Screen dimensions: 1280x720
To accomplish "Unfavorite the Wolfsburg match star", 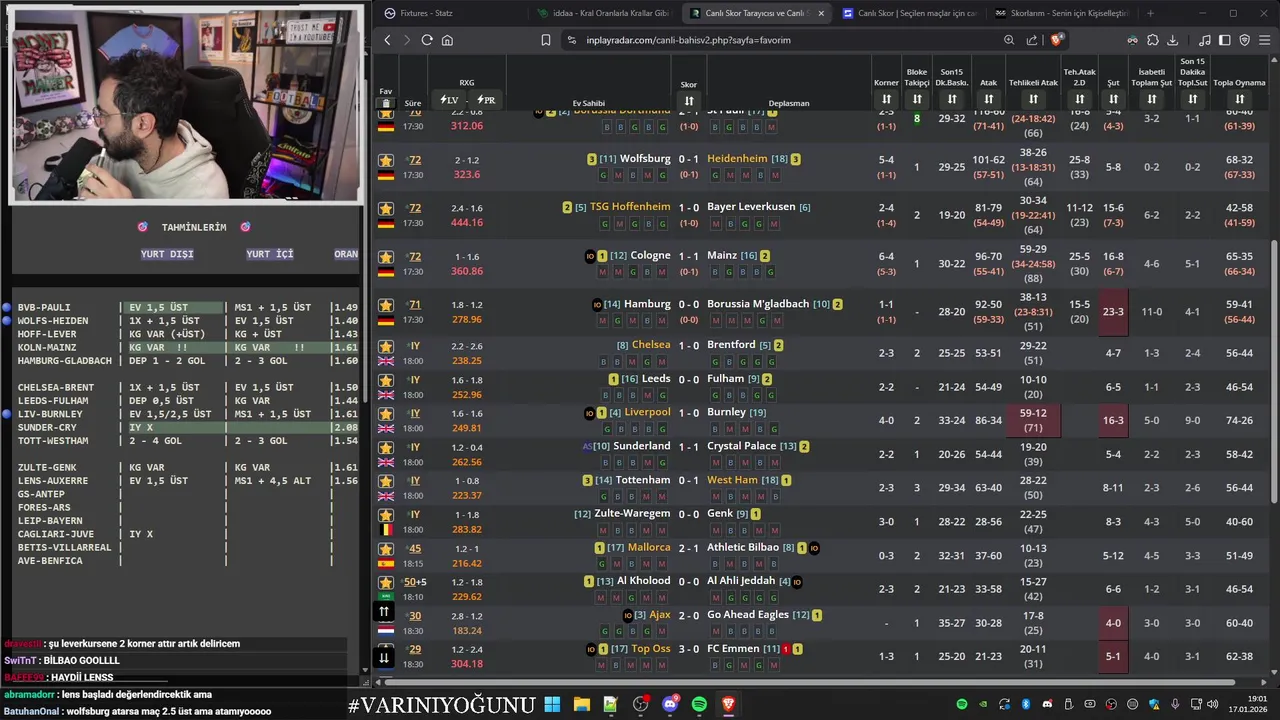I will [x=386, y=160].
